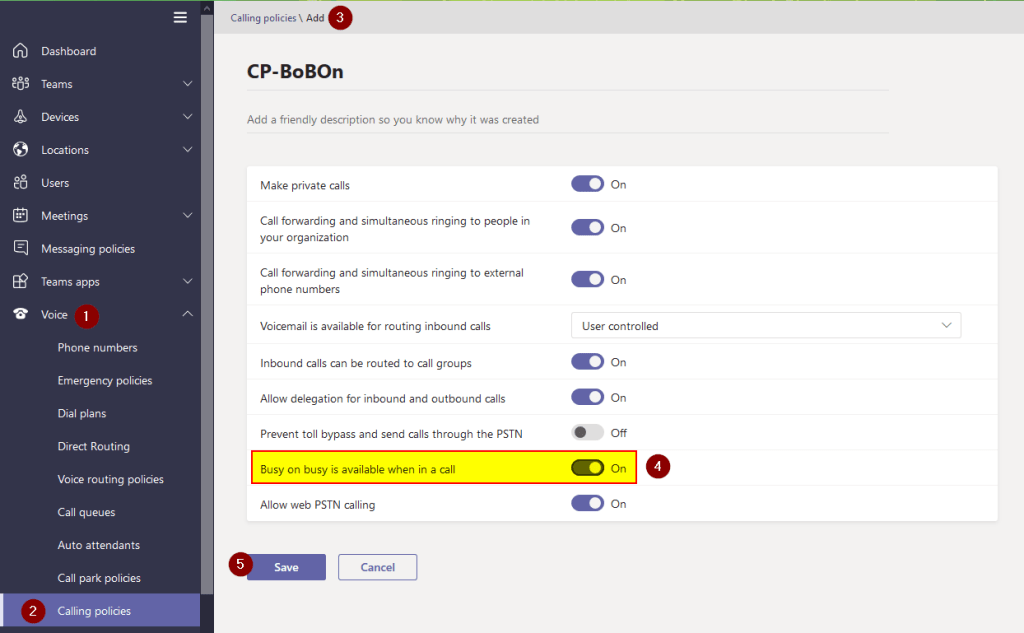Screen dimensions: 1024x633
Task: Collapse the Voice menu chevron
Action: tap(187, 315)
